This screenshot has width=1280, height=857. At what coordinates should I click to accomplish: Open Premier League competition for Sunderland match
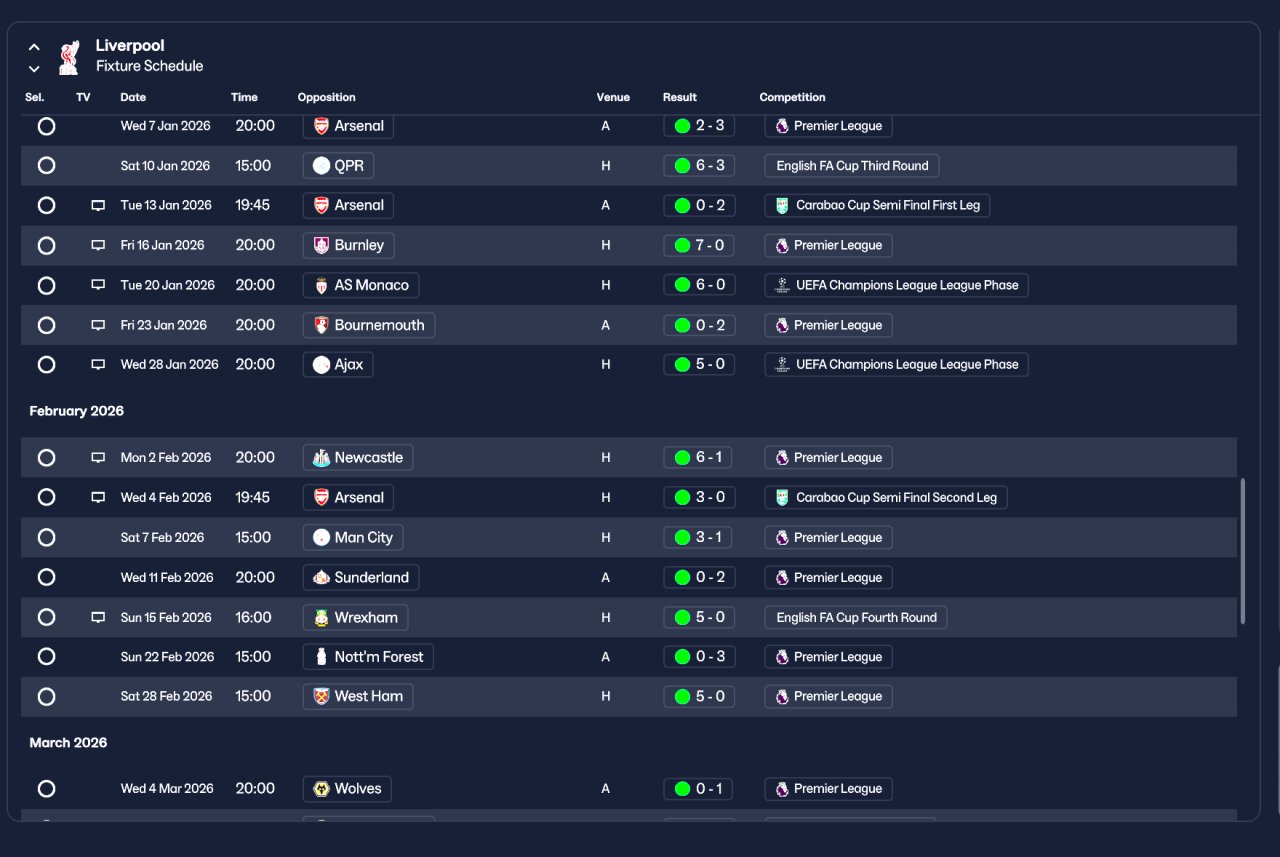pyautogui.click(x=829, y=577)
